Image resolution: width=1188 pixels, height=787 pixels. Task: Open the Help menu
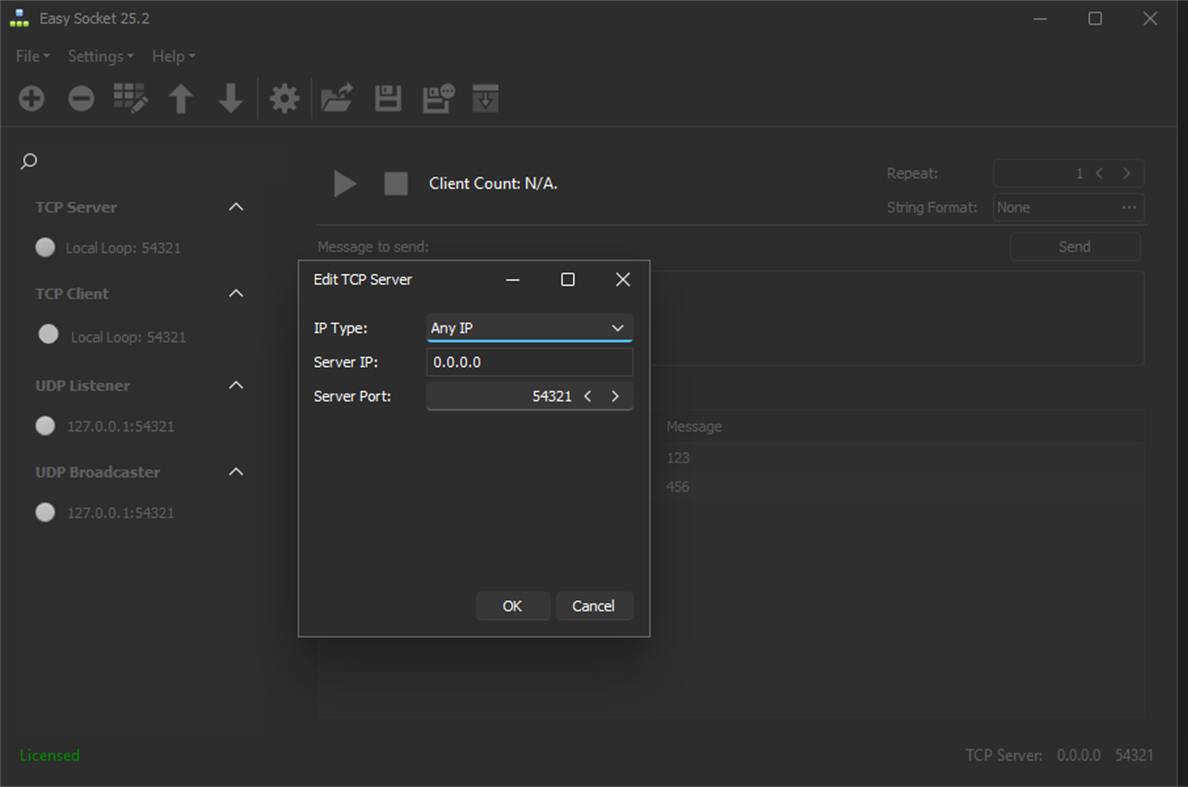pyautogui.click(x=174, y=56)
